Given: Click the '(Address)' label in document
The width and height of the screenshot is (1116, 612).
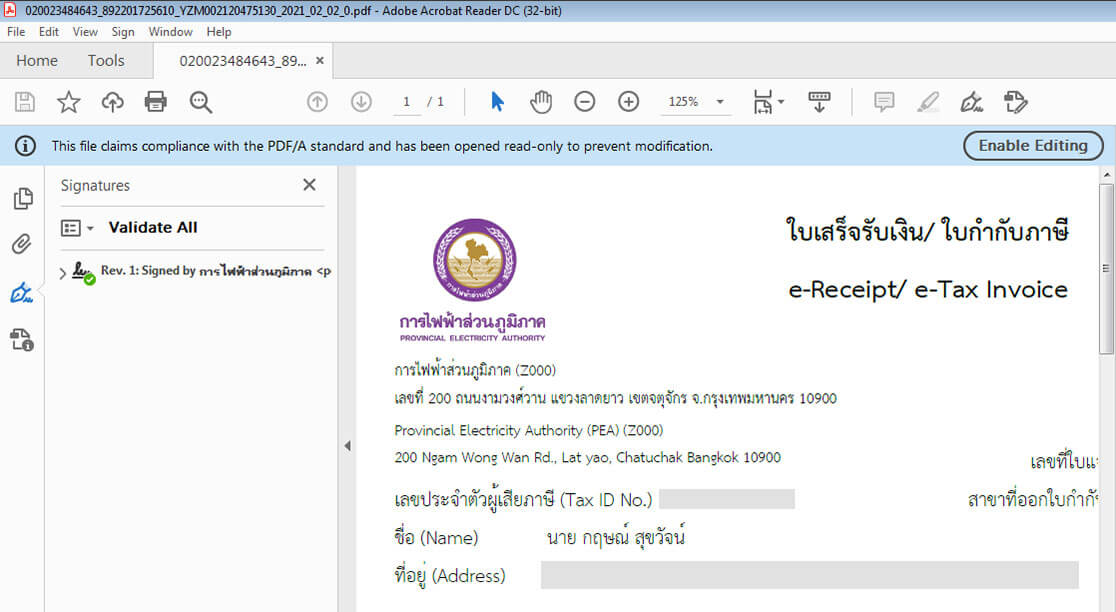Looking at the screenshot, I should tap(468, 576).
